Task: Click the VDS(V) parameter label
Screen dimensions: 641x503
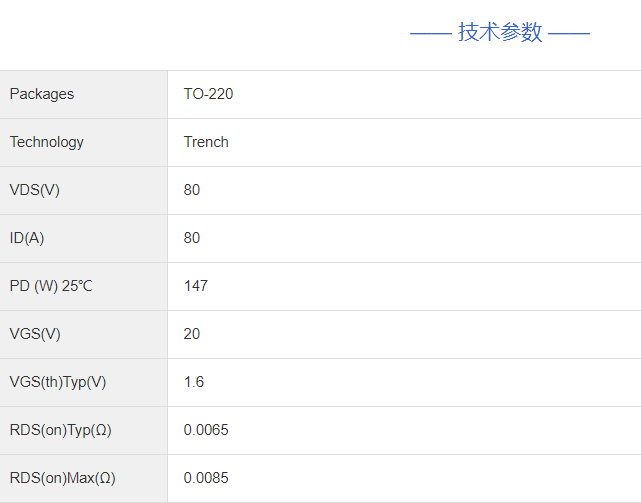Action: [35, 190]
